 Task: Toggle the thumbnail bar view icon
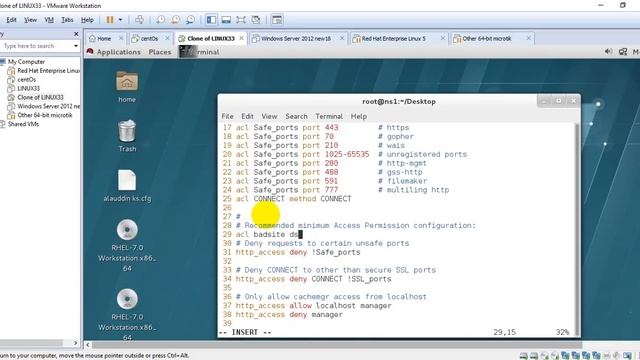click(x=226, y=20)
